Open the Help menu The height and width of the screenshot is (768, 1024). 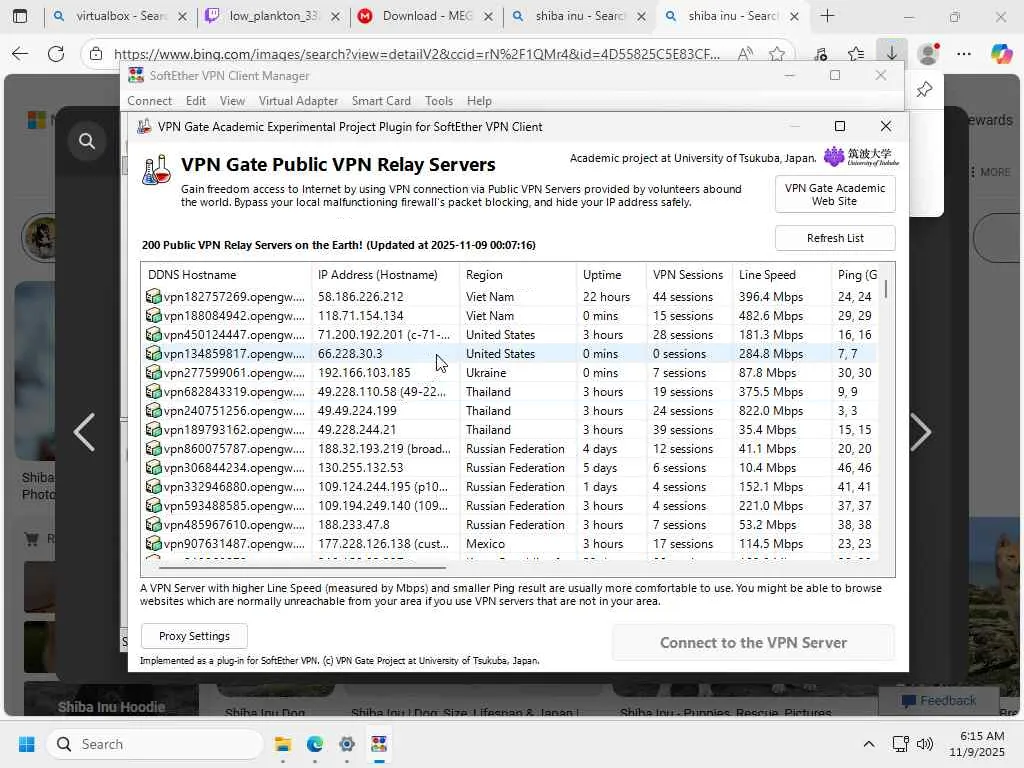pos(479,101)
